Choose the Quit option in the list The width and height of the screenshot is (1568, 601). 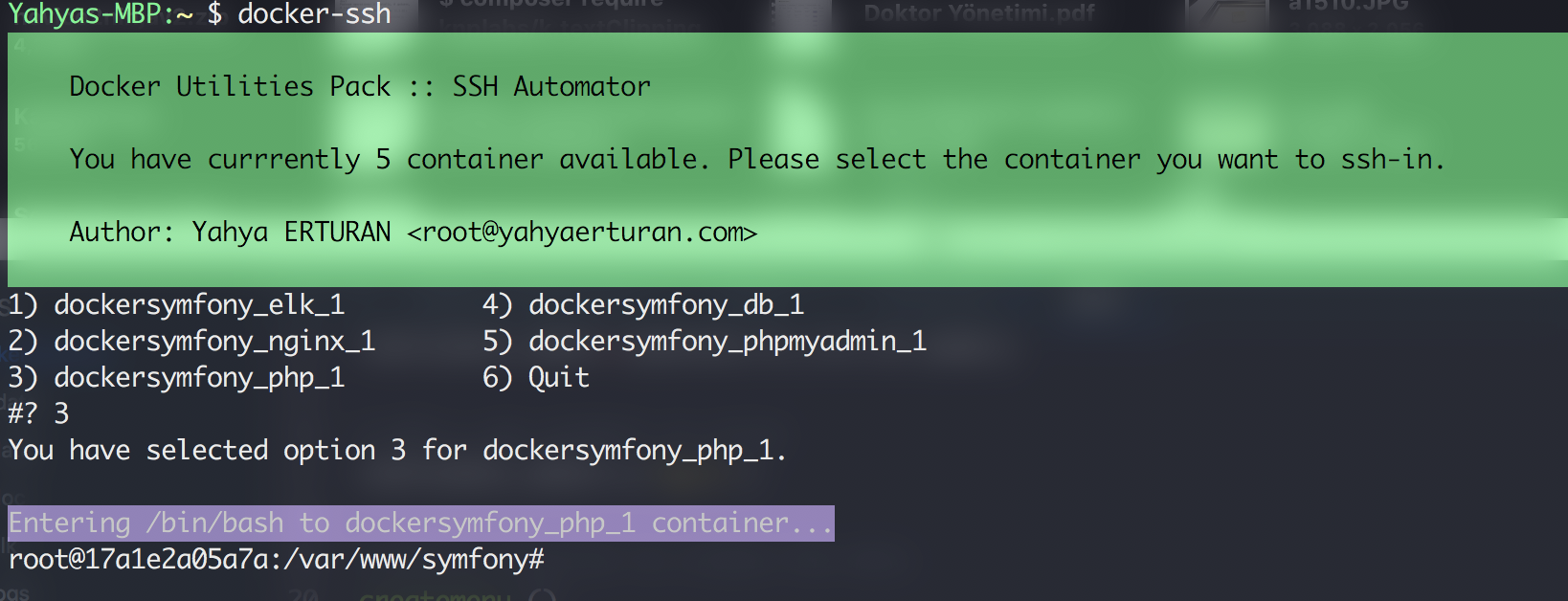tap(536, 378)
